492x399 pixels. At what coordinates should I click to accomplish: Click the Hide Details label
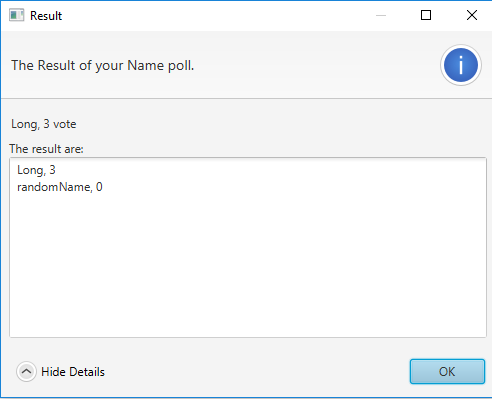[73, 372]
